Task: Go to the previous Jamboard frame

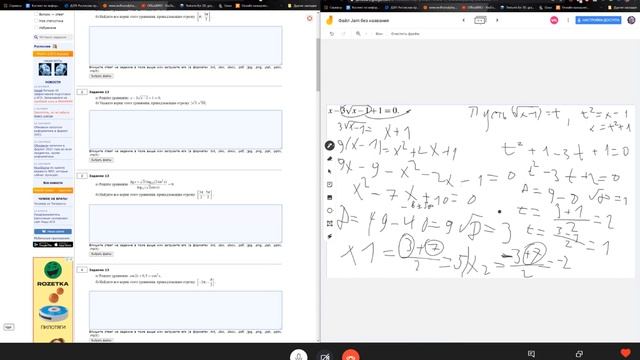Action: tap(463, 20)
